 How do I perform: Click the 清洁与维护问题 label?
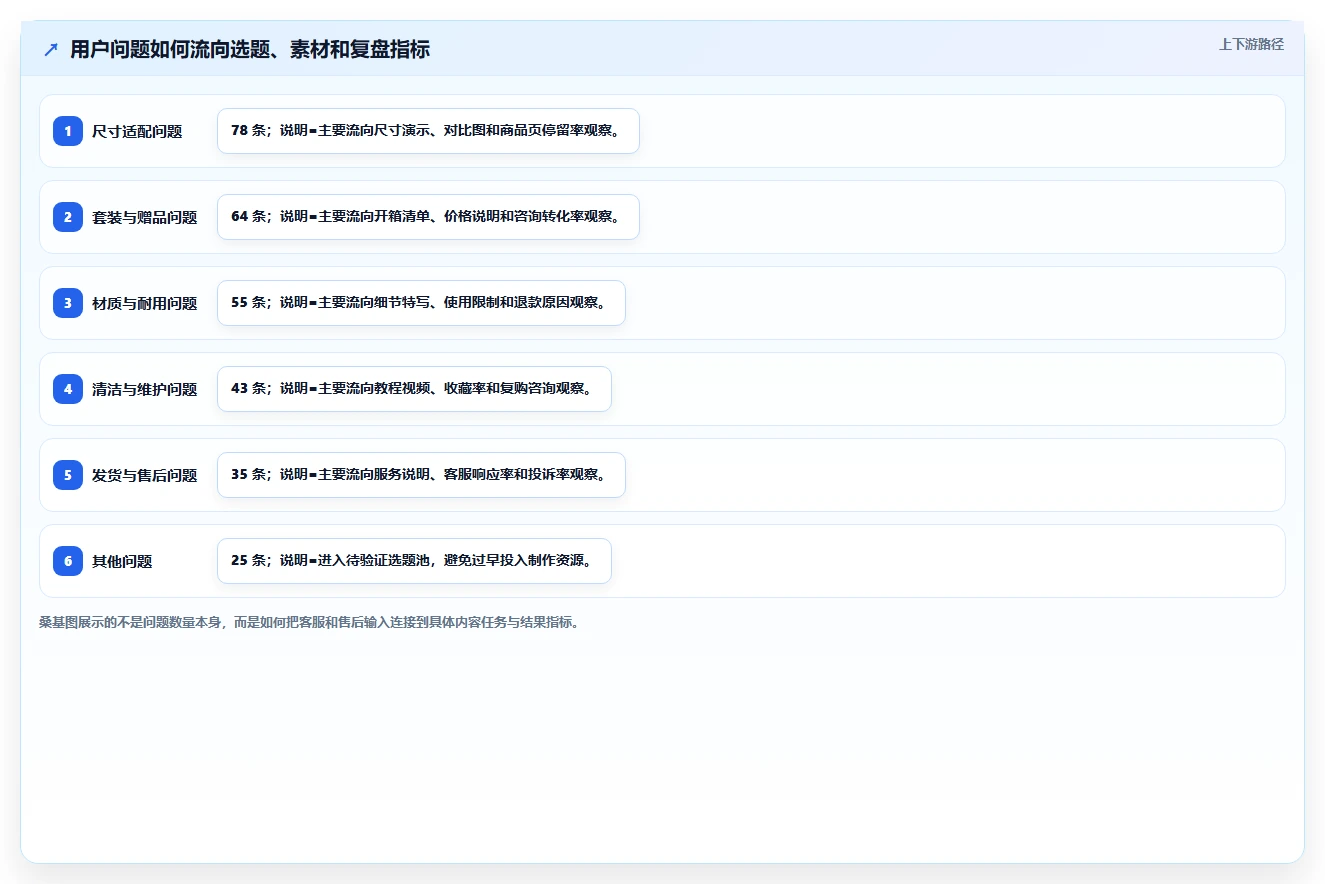pyautogui.click(x=145, y=389)
